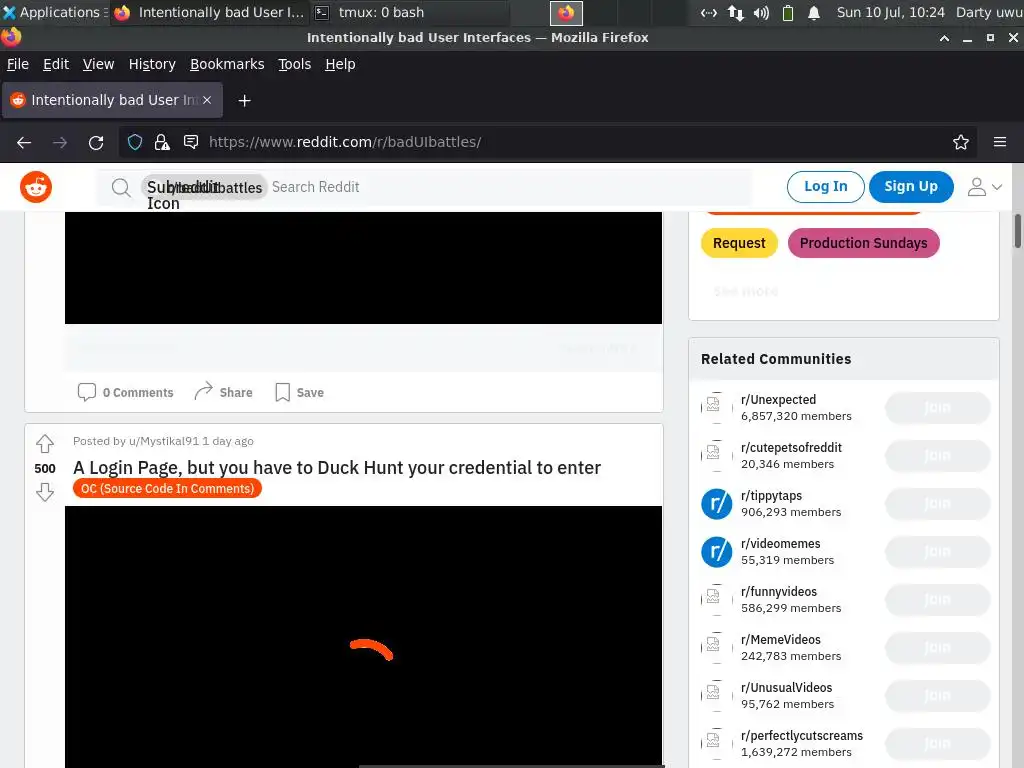Open tracking protection shield icon
This screenshot has height=768, width=1024.
(135, 142)
